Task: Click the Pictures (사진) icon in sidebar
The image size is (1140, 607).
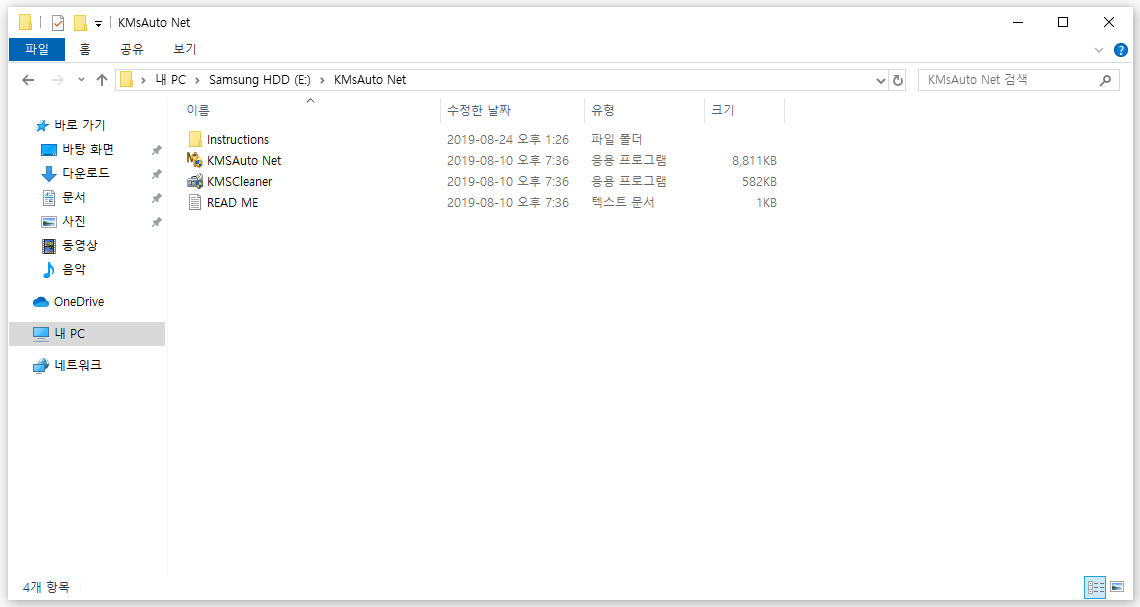Action: tap(49, 222)
